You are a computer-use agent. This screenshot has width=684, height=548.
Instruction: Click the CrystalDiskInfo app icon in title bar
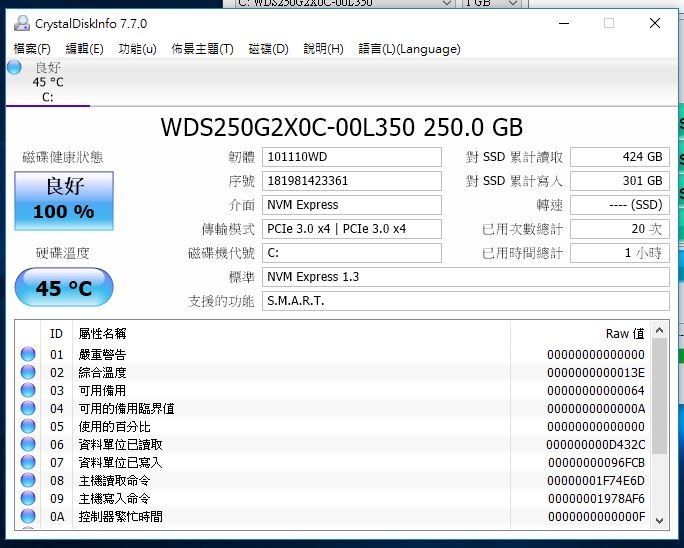[x=21, y=24]
